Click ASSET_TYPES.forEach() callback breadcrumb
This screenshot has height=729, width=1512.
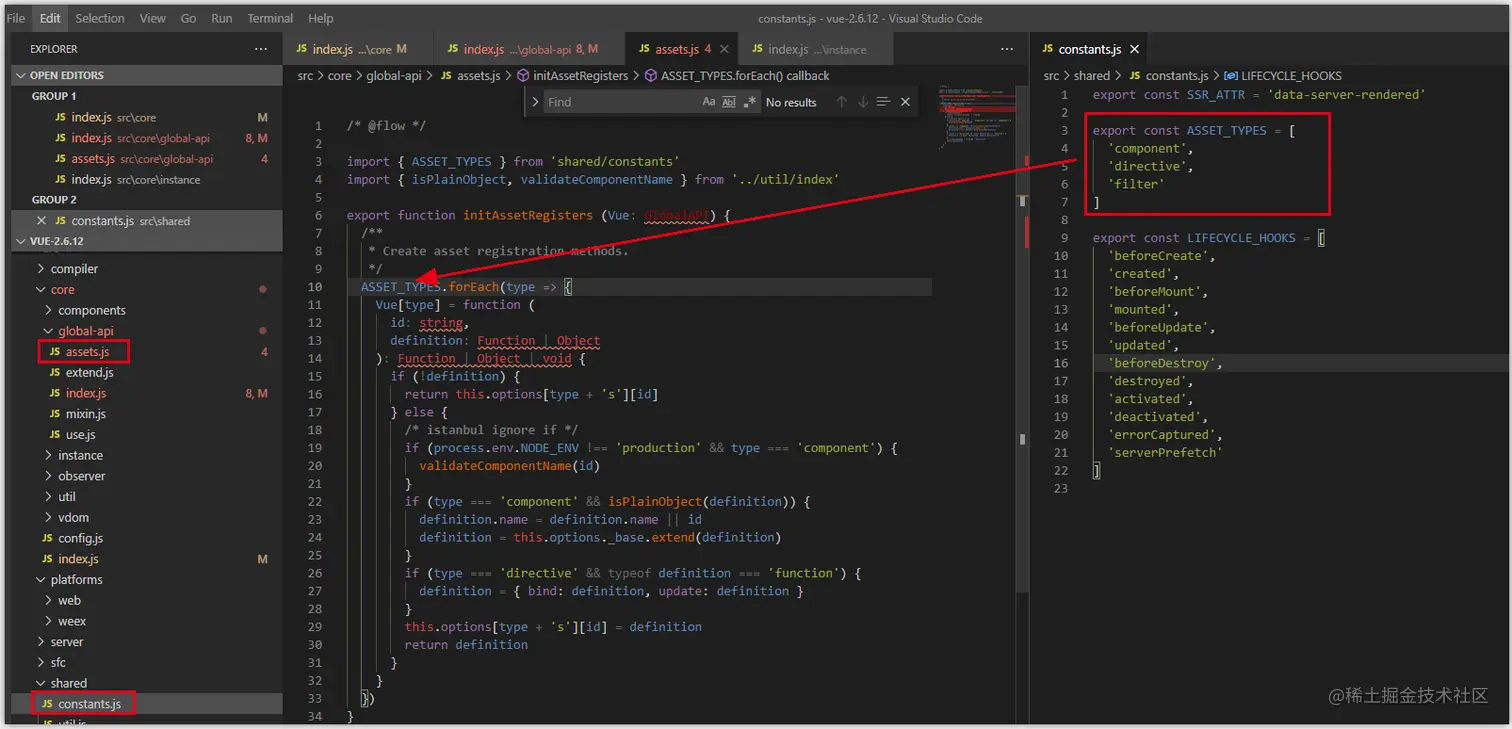[736, 76]
